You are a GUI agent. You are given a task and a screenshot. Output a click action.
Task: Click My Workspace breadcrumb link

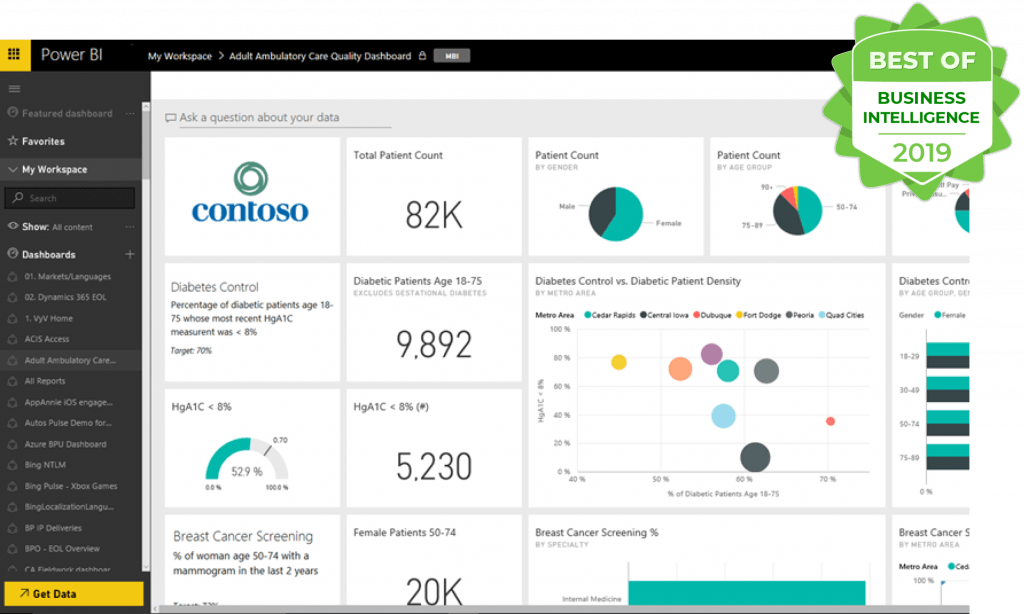[180, 56]
